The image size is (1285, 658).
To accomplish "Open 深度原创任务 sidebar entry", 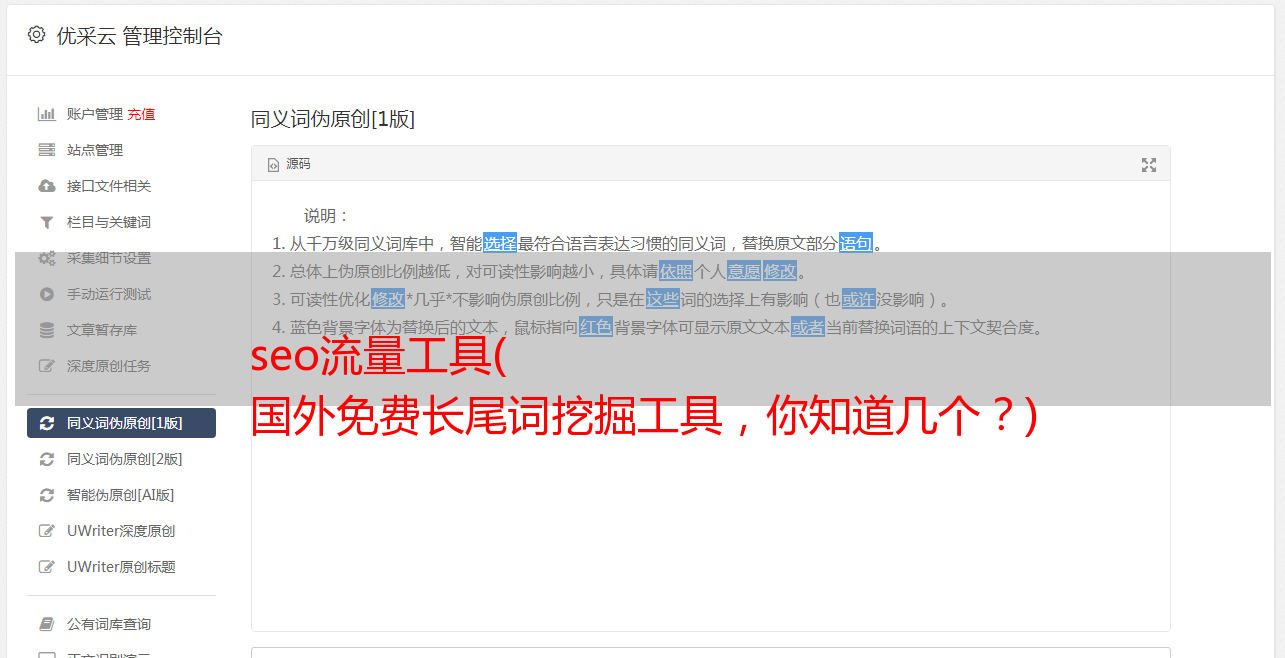I will pyautogui.click(x=121, y=366).
